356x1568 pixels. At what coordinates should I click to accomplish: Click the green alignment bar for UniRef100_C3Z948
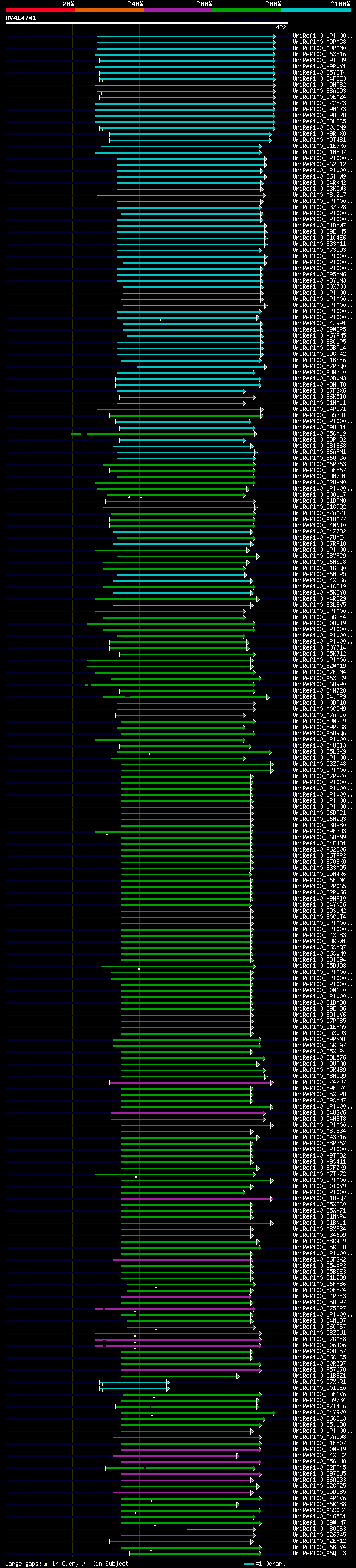(197, 764)
